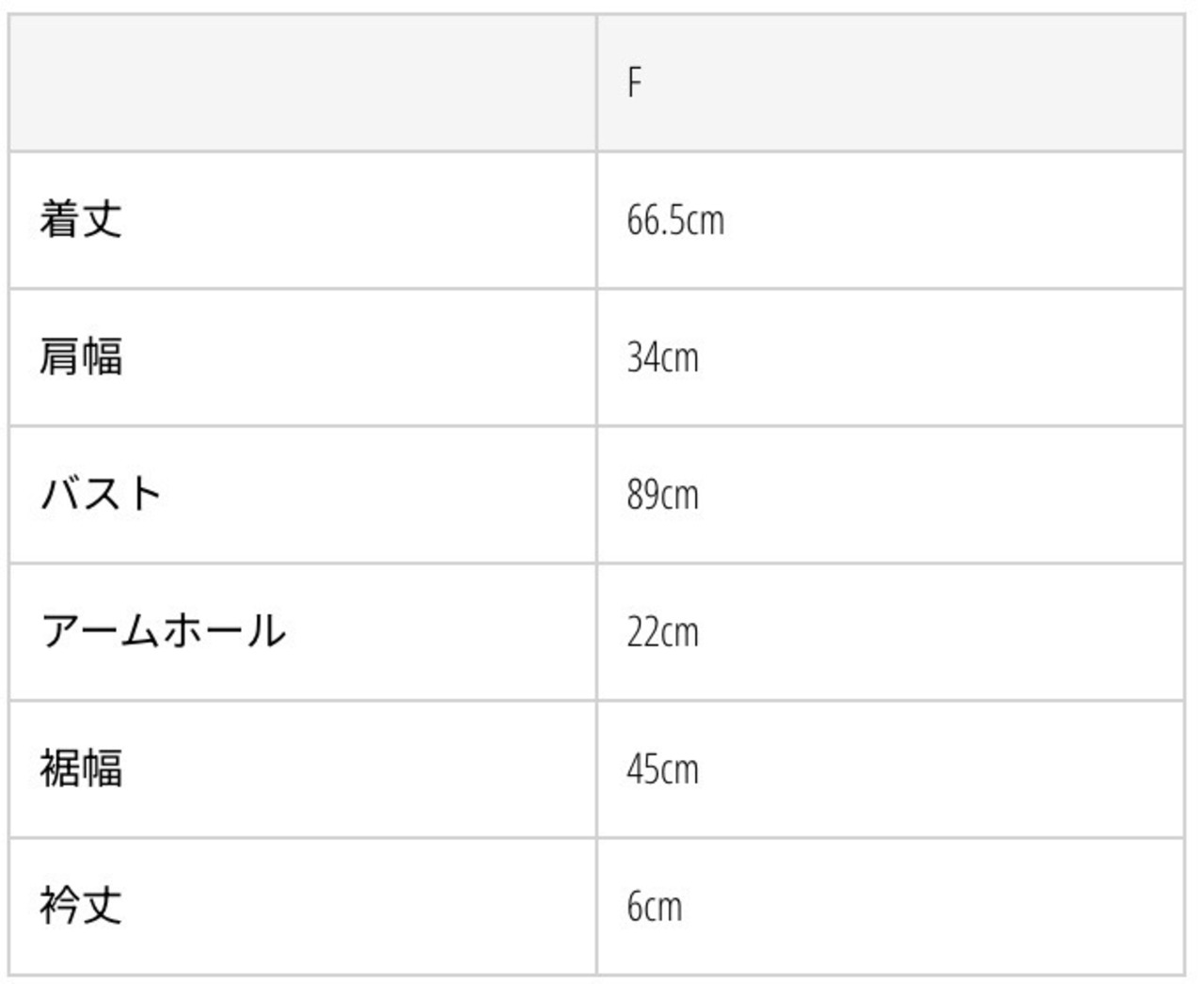The image size is (1204, 984).
Task: Select the バスト row label
Action: pyautogui.click(x=102, y=495)
